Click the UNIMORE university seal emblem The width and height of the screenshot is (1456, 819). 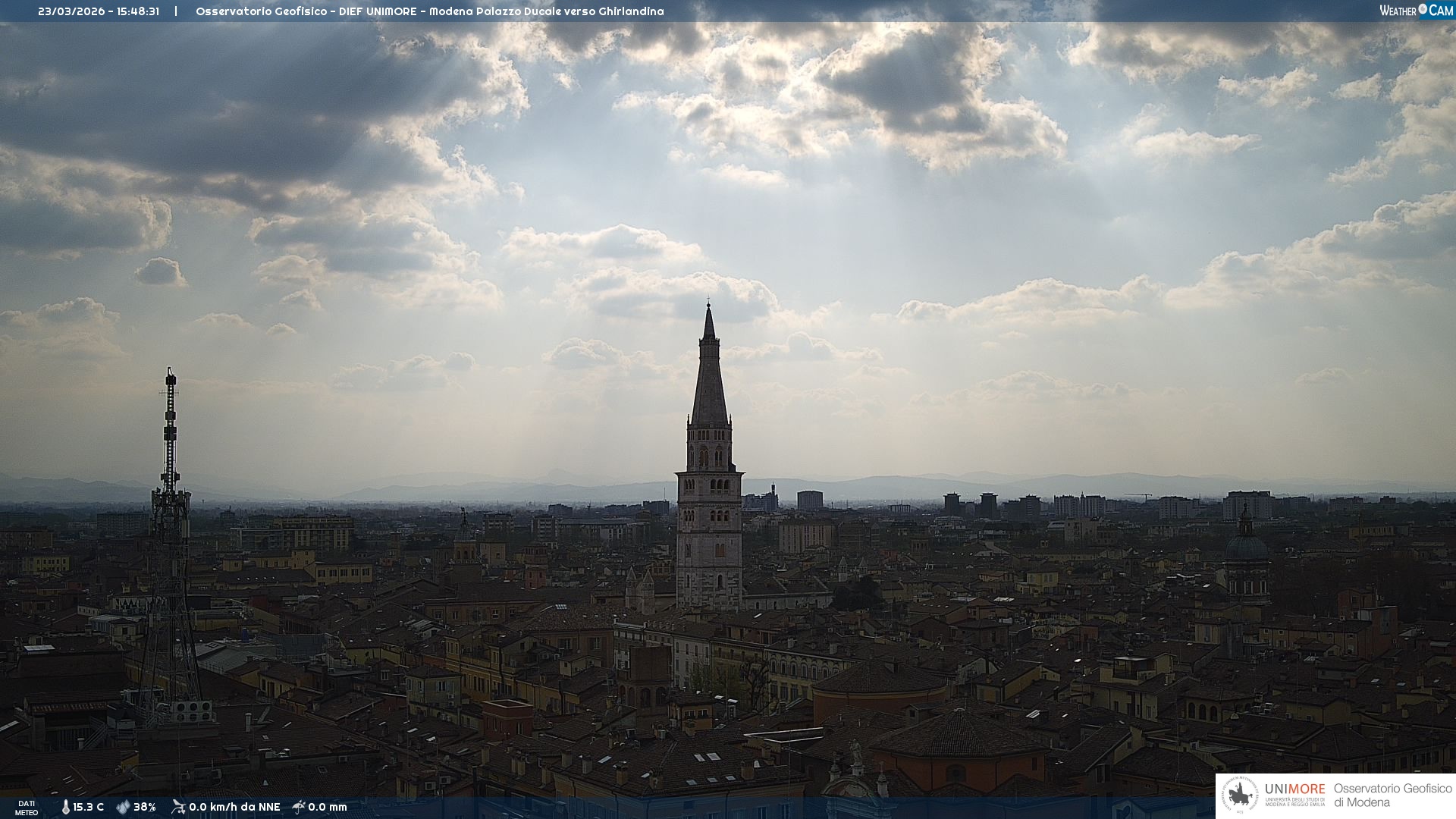pos(1240,795)
